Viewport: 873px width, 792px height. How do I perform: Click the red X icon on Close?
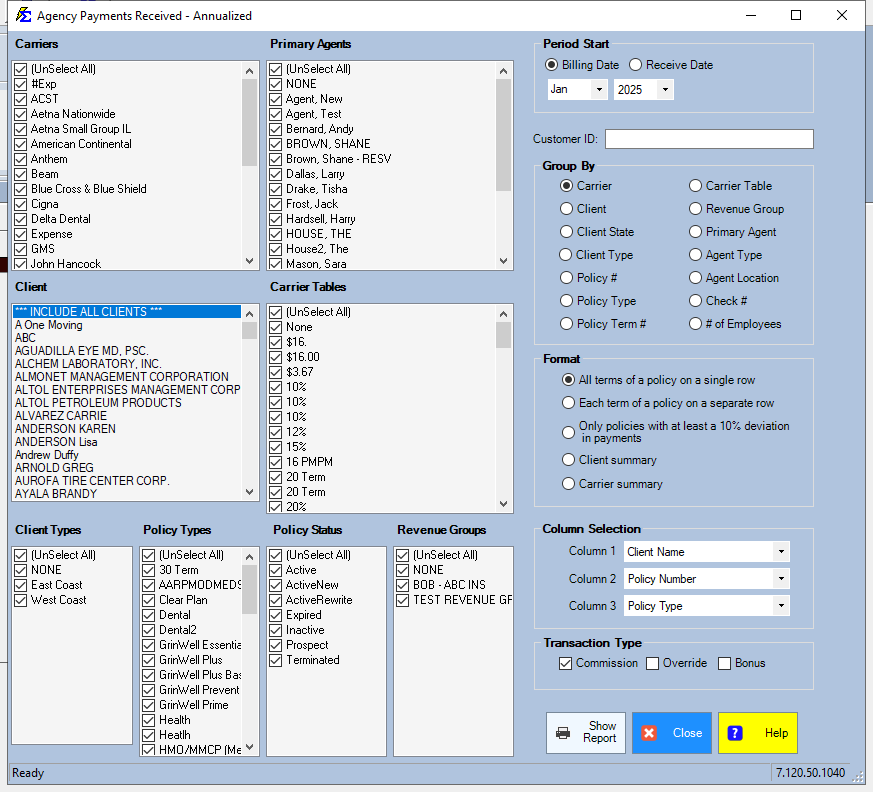[x=649, y=733]
